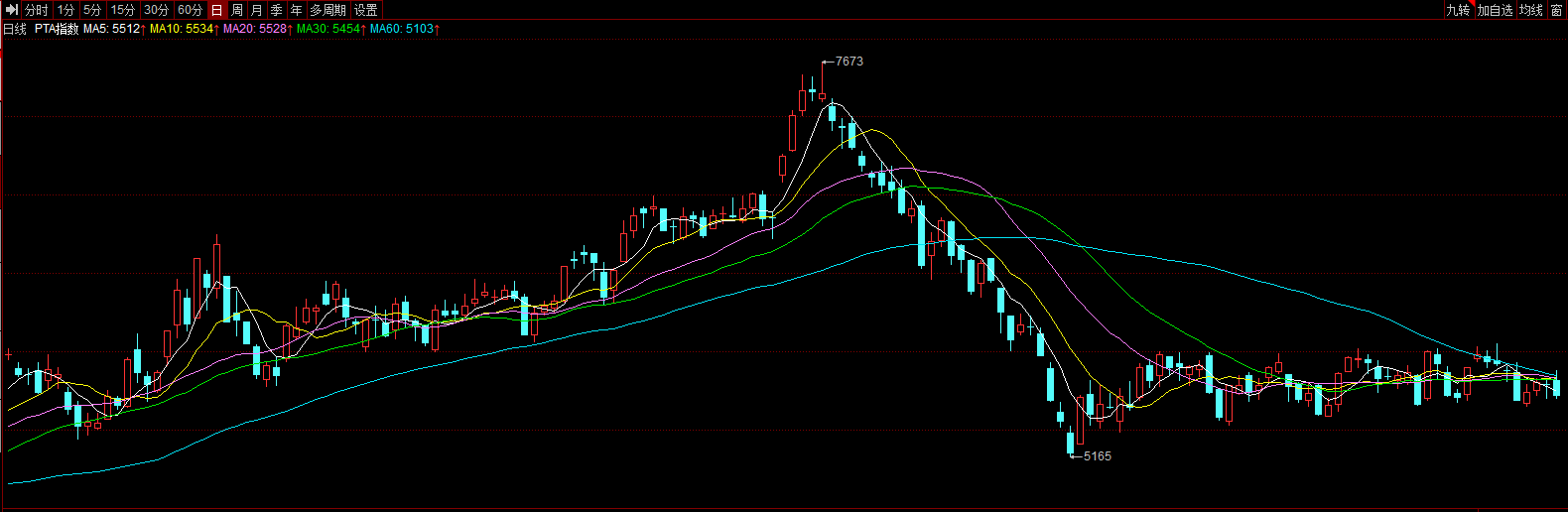This screenshot has height=512, width=1568.
Task: Click the 日线 label
Action: (15, 29)
